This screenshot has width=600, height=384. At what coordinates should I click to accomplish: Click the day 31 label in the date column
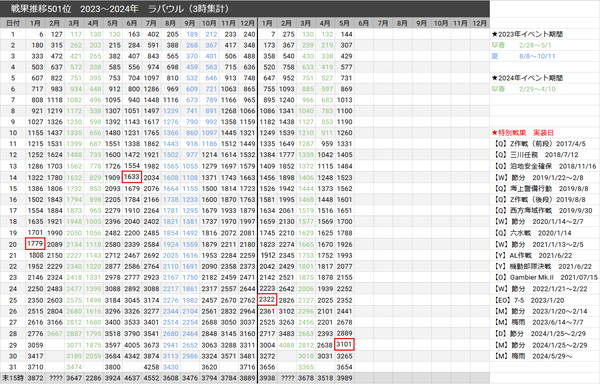[x=13, y=367]
